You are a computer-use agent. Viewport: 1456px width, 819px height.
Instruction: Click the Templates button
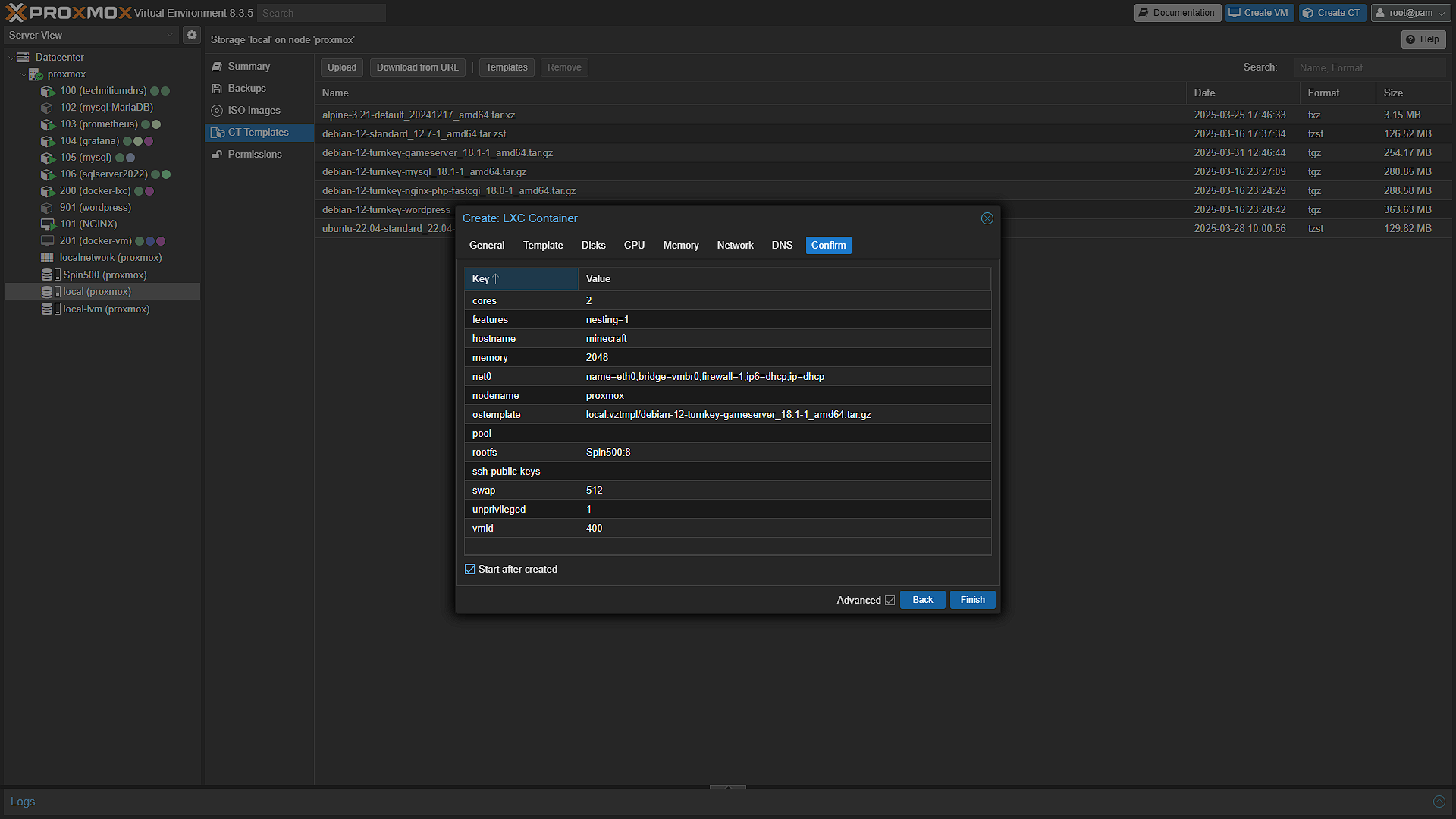pyautogui.click(x=507, y=67)
